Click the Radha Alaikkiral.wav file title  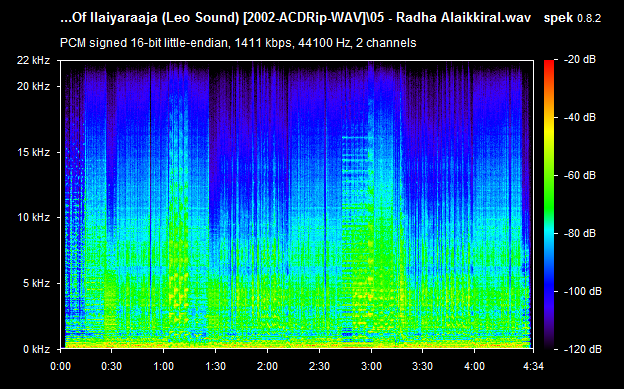point(464,18)
